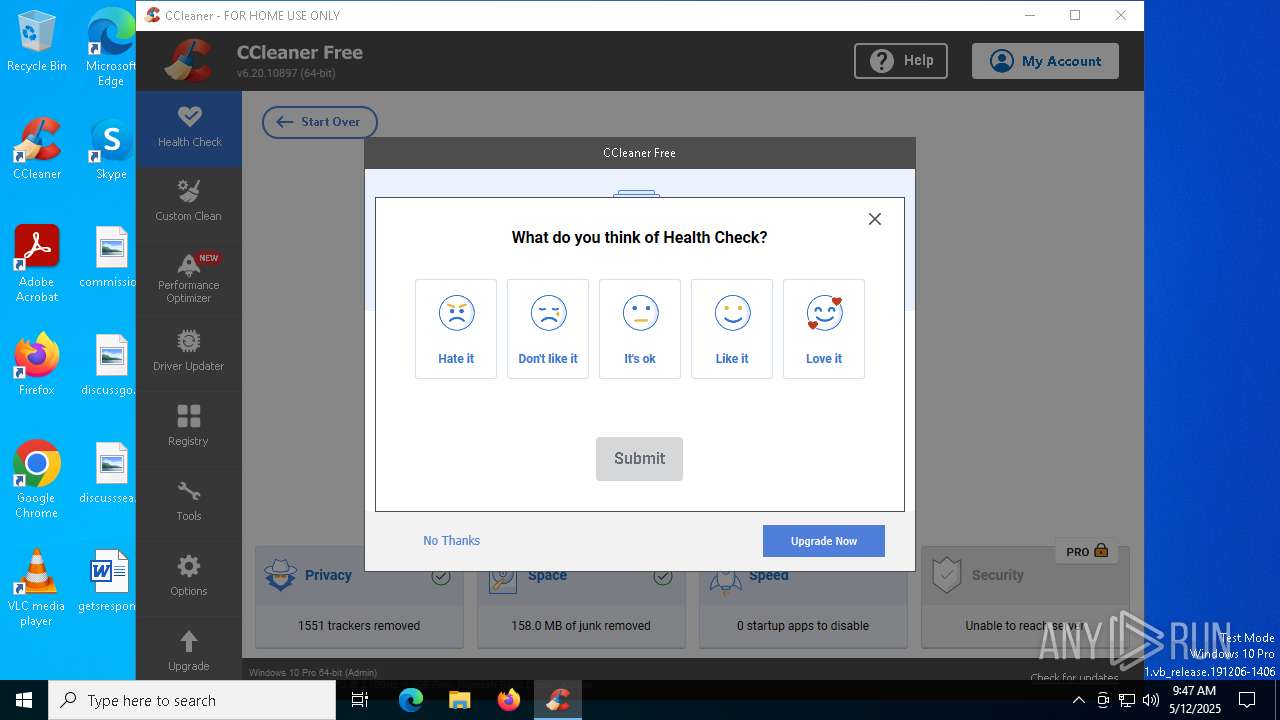Viewport: 1280px width, 720px height.
Task: Click '1551 trackers removed' text
Action: tap(359, 626)
